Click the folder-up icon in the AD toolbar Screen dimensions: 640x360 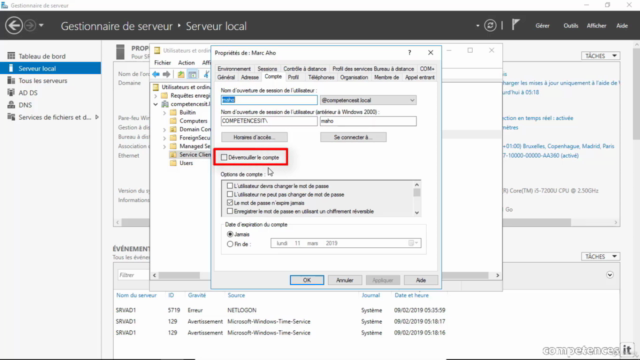pos(181,74)
